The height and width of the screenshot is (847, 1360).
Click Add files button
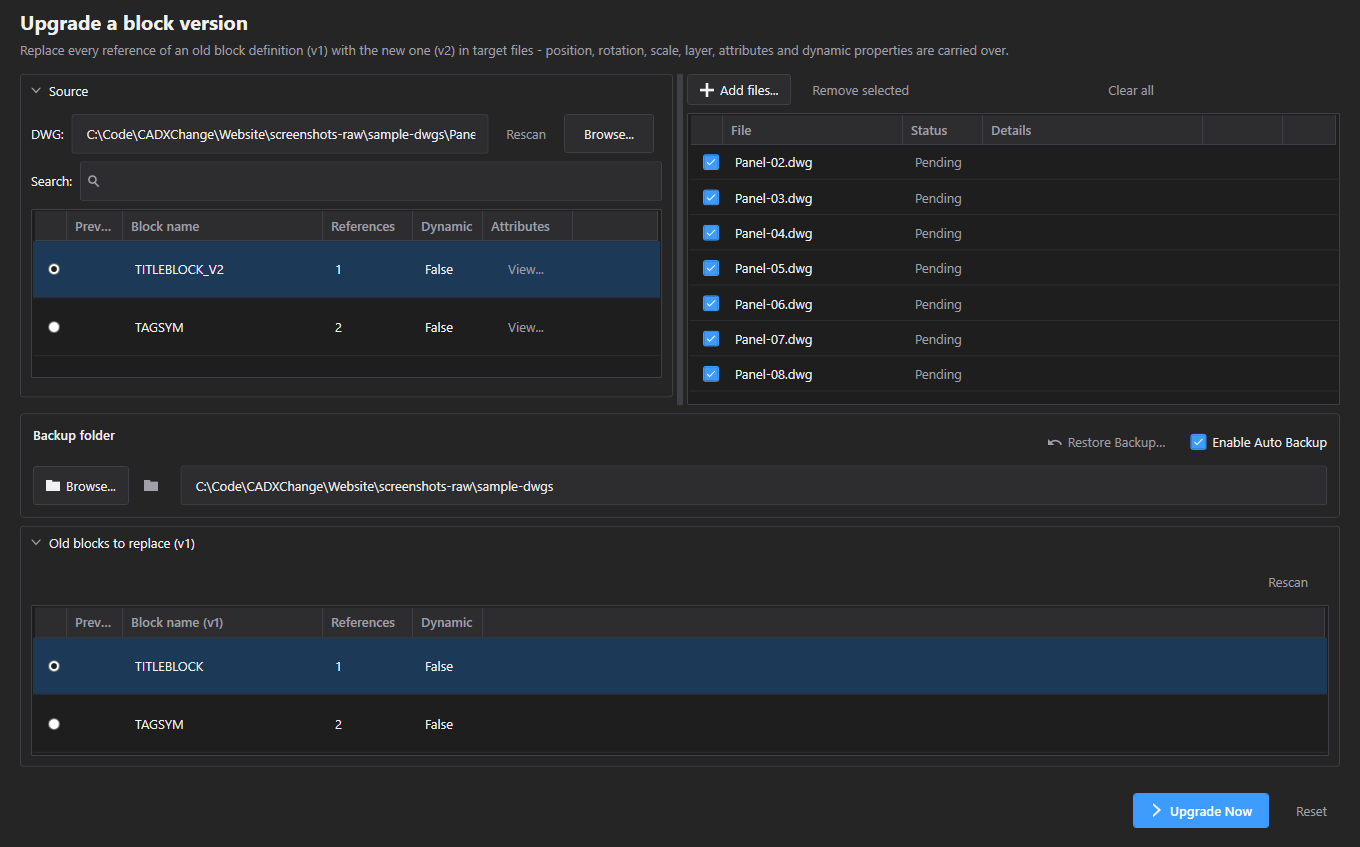pyautogui.click(x=739, y=90)
